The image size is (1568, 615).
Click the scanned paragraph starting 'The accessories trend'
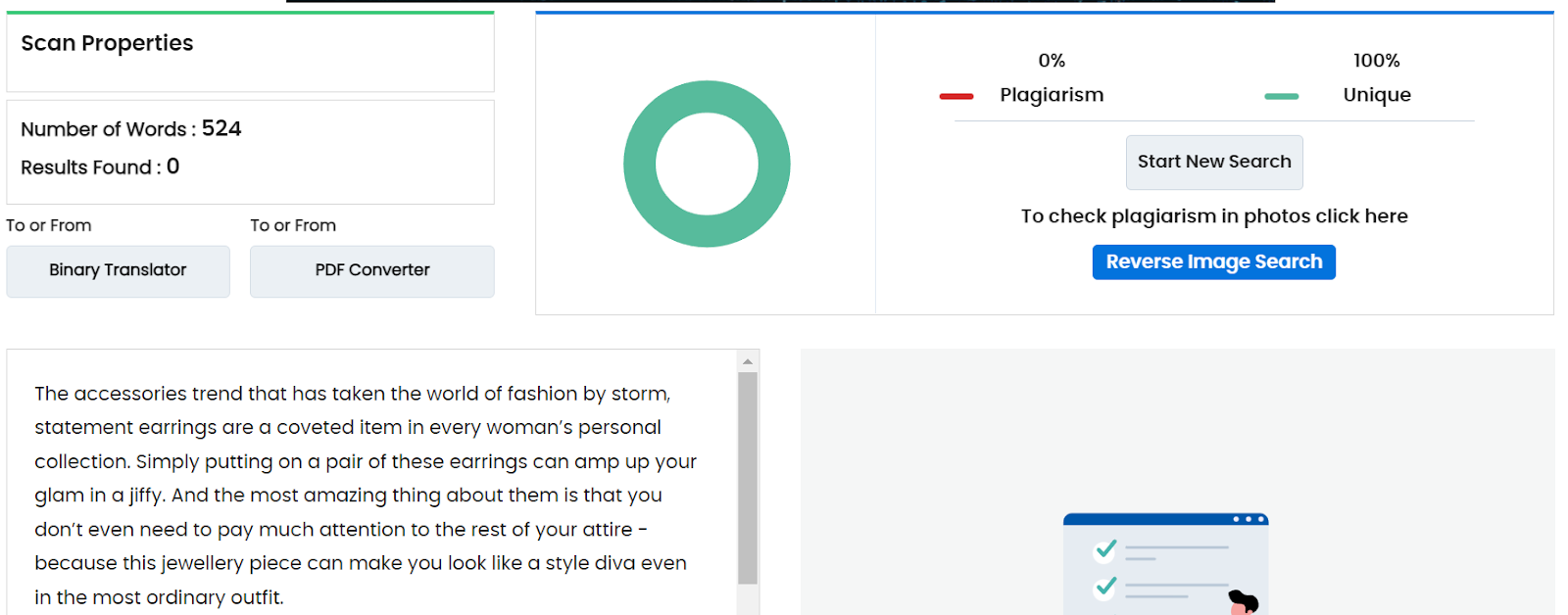coord(366,496)
